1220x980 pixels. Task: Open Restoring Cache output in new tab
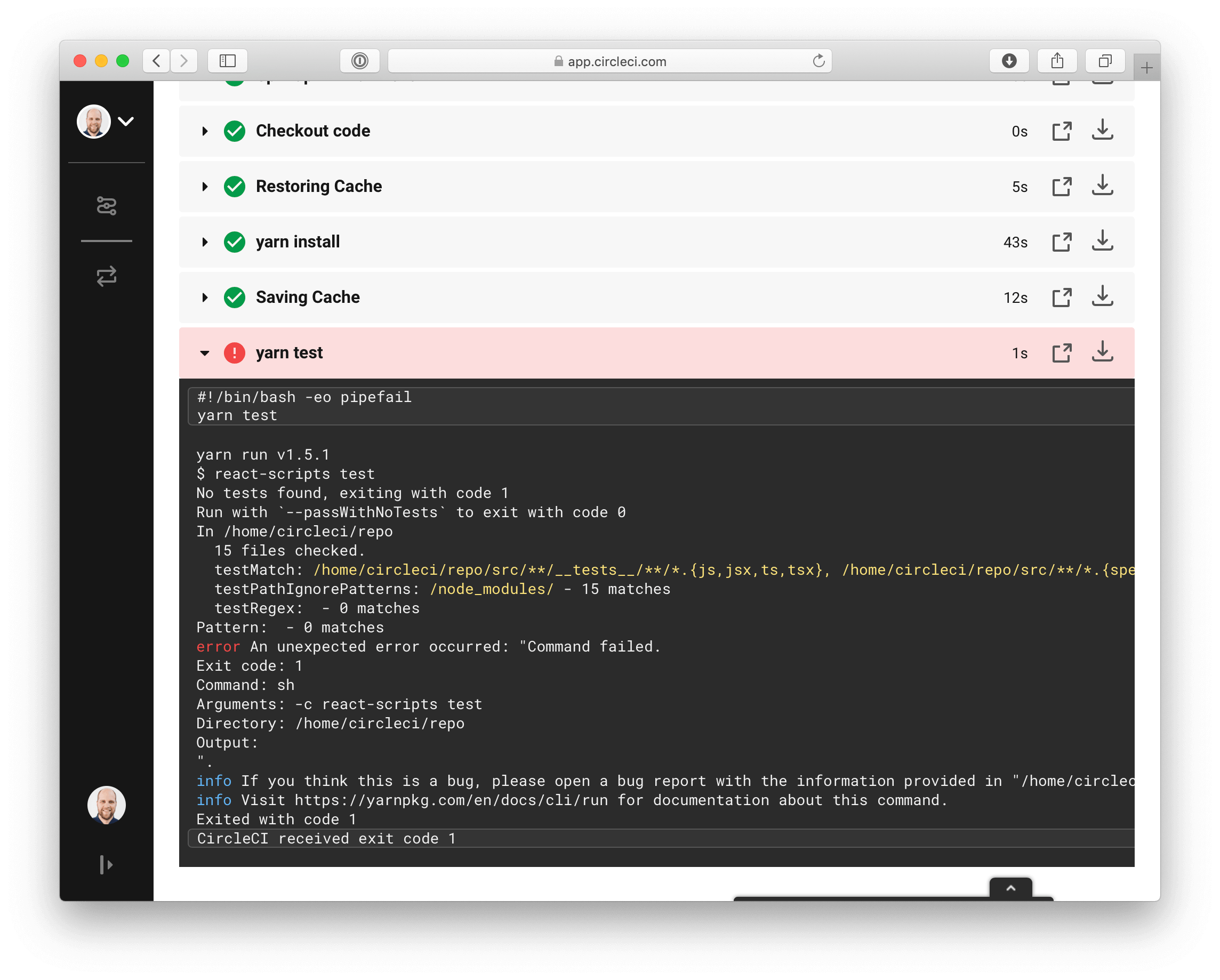(1062, 187)
